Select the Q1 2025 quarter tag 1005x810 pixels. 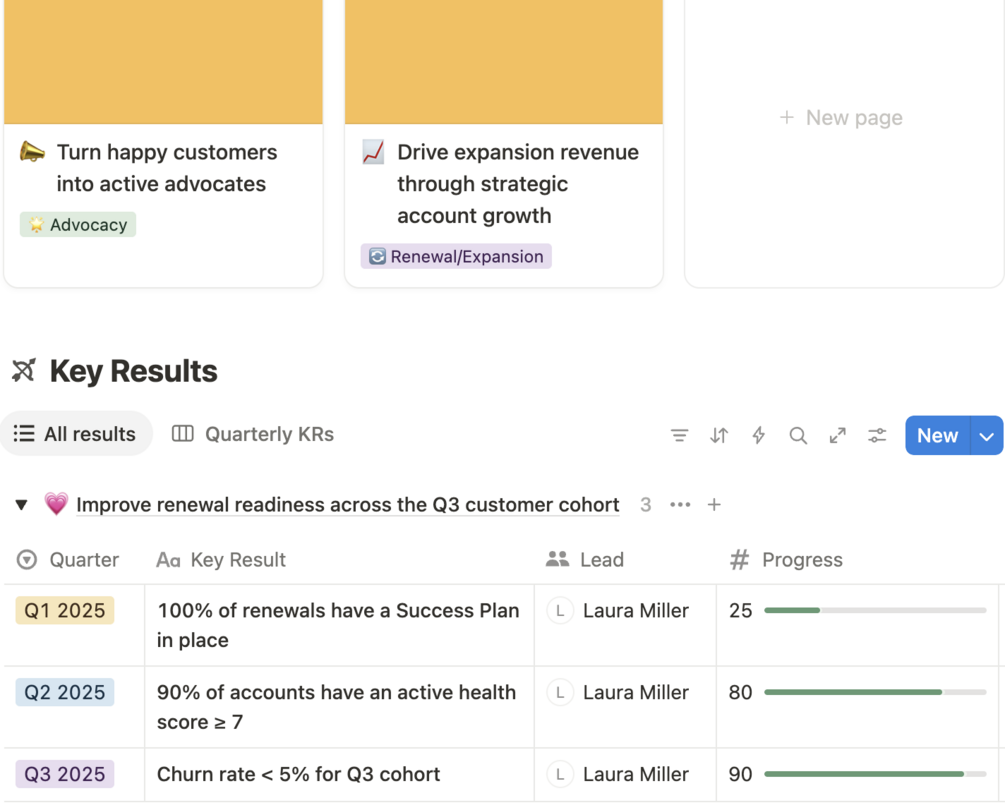point(65,611)
